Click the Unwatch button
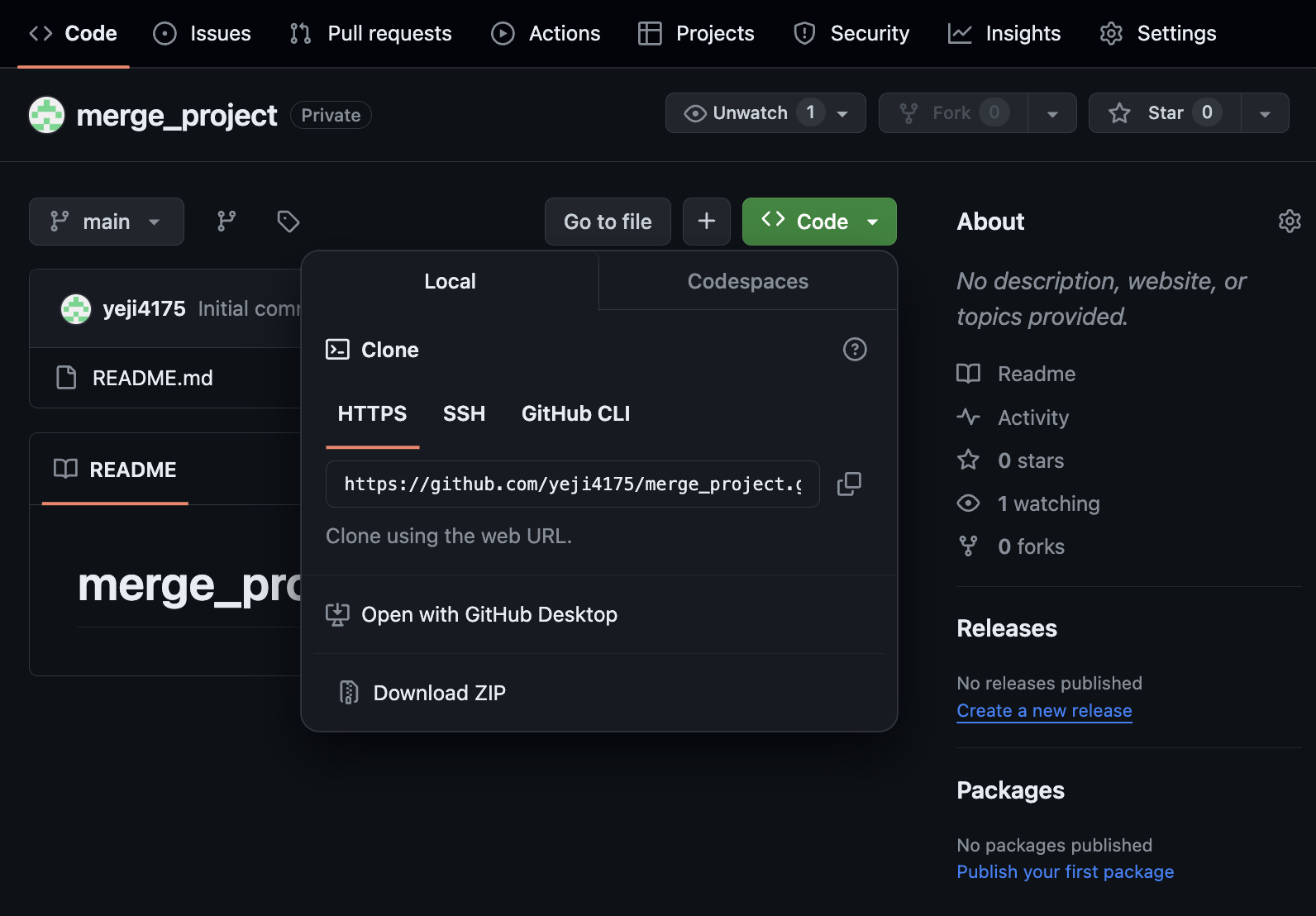This screenshot has width=1316, height=916. point(765,113)
